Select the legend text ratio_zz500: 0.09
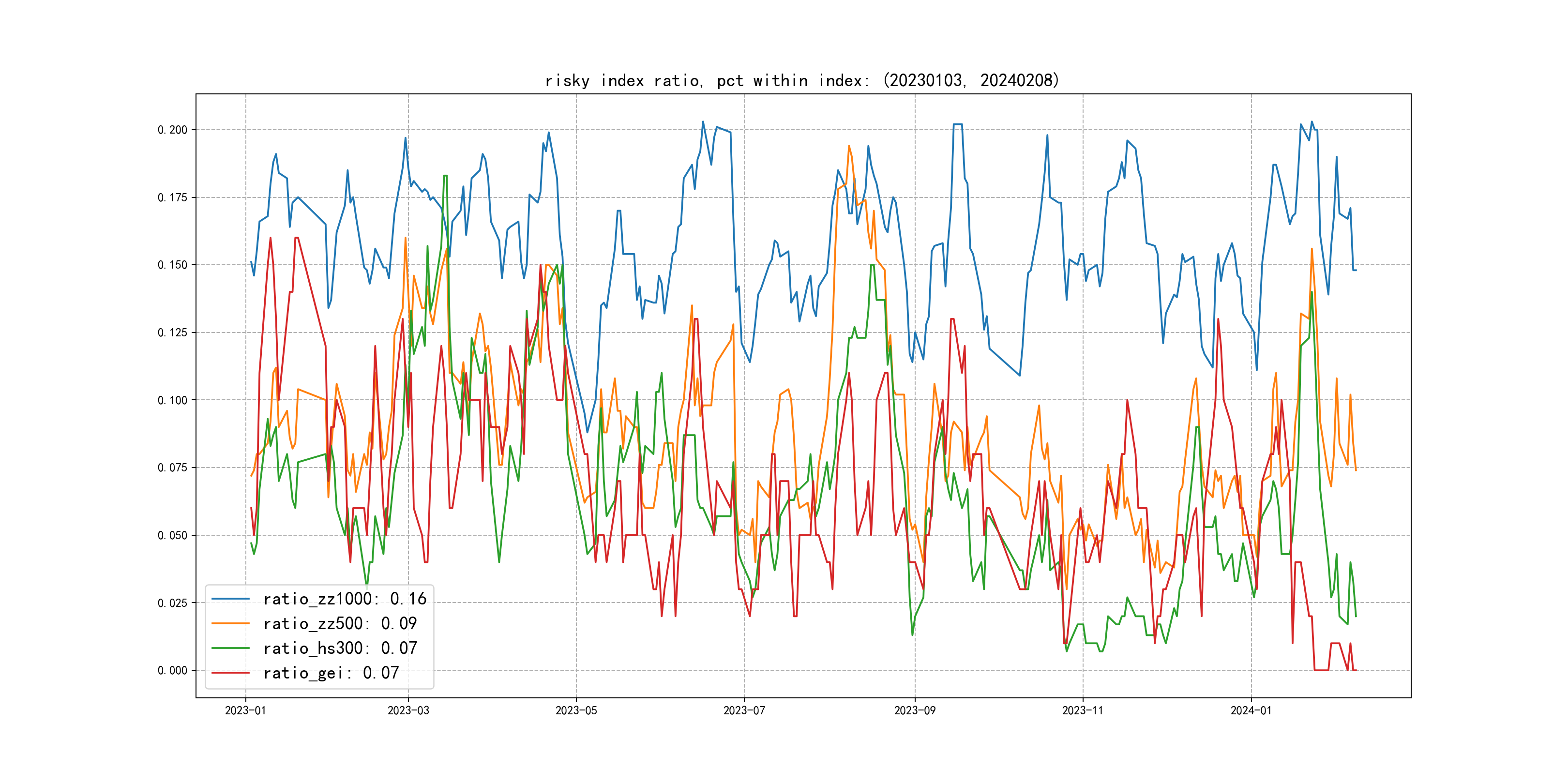1568x784 pixels. click(340, 623)
